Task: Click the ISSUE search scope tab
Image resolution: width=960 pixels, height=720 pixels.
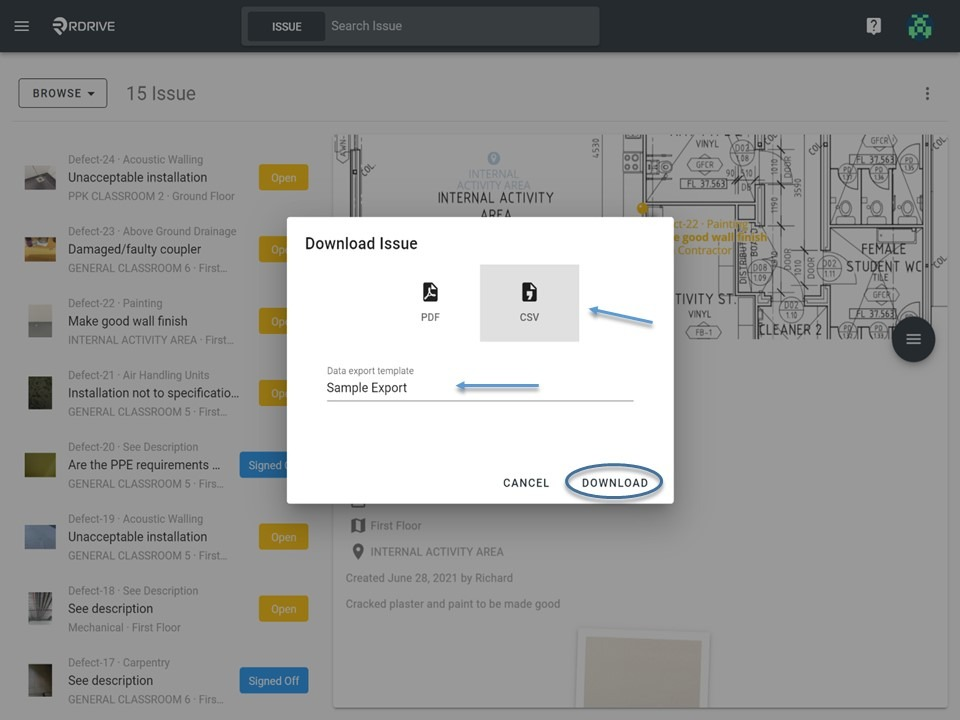Action: 287,26
